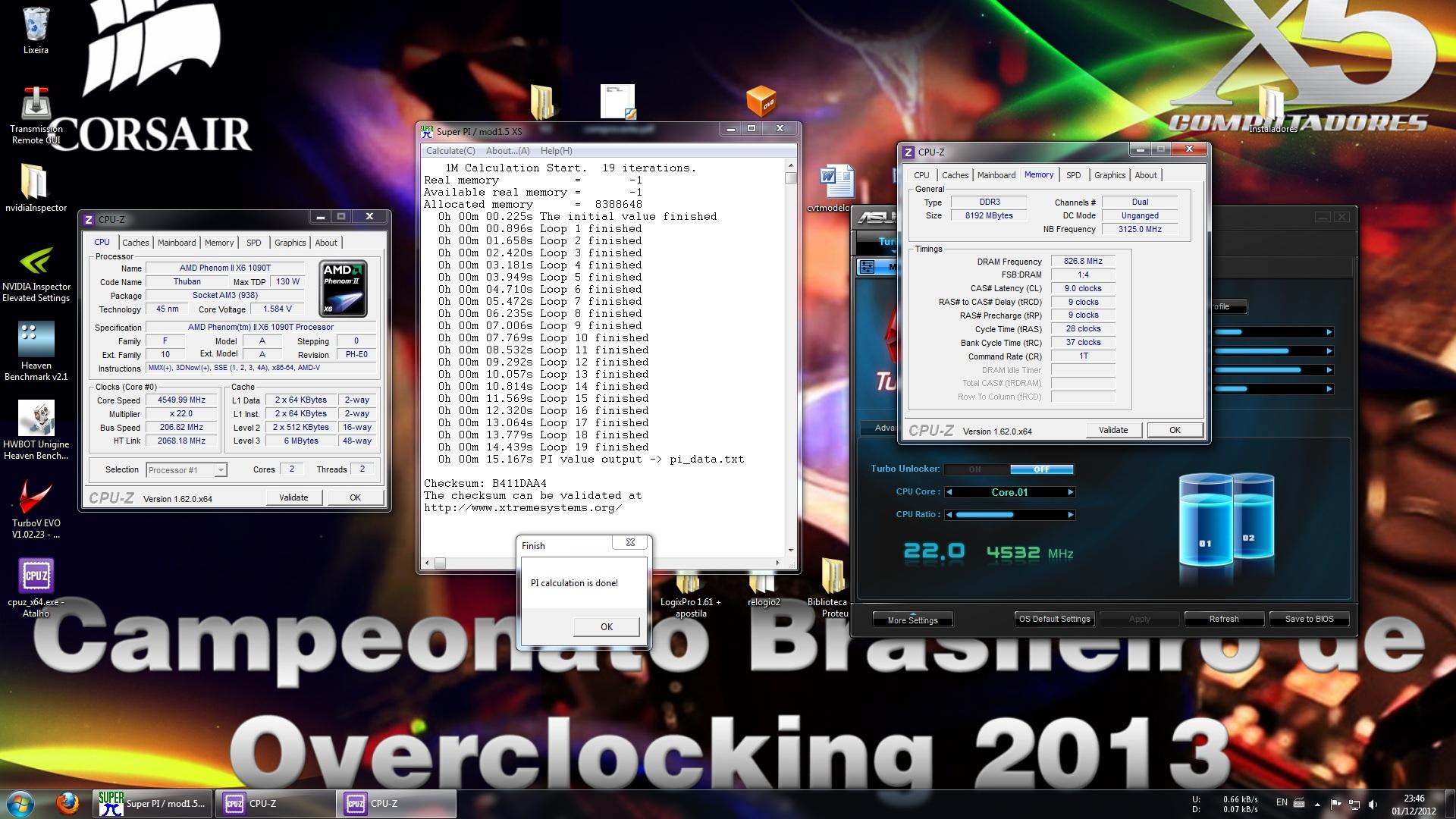
Task: Click the EN input language indicator
Action: 1282,802
